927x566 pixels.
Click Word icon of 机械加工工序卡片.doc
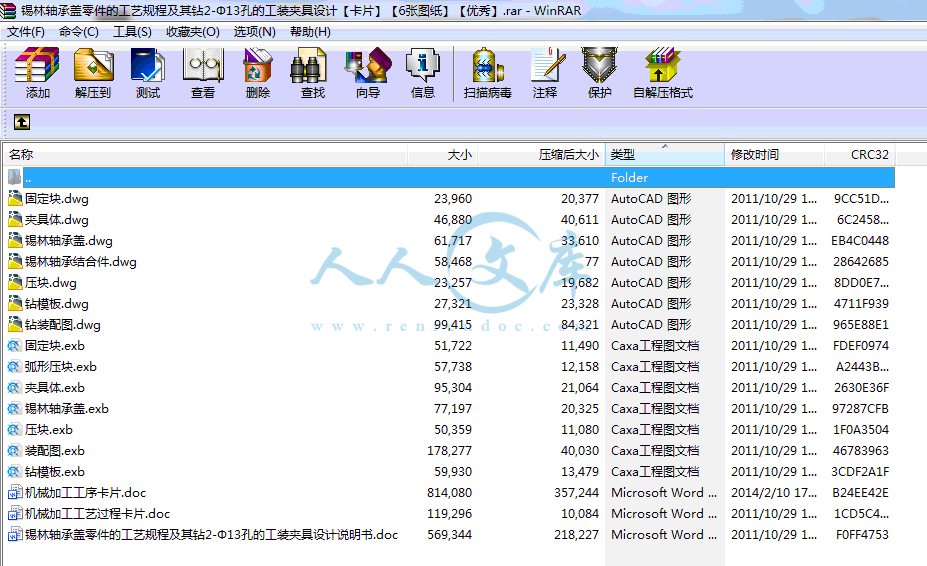pyautogui.click(x=15, y=493)
